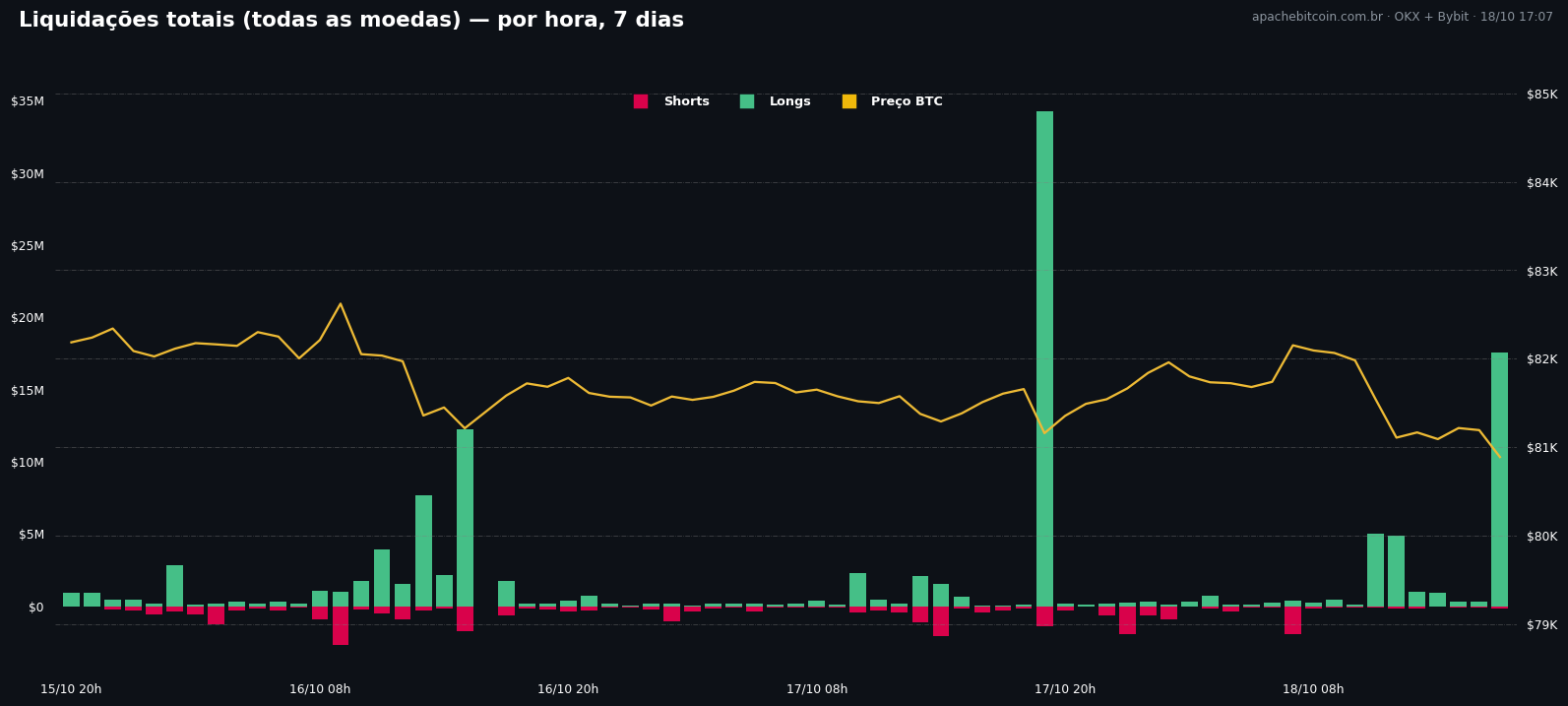Click the $15M left axis label

[28, 391]
